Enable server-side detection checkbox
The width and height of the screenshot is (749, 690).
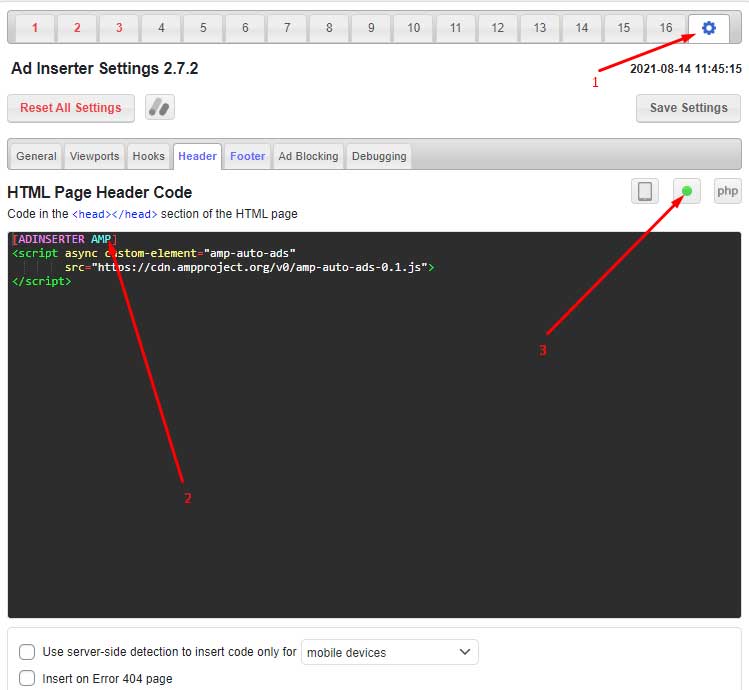[27, 652]
